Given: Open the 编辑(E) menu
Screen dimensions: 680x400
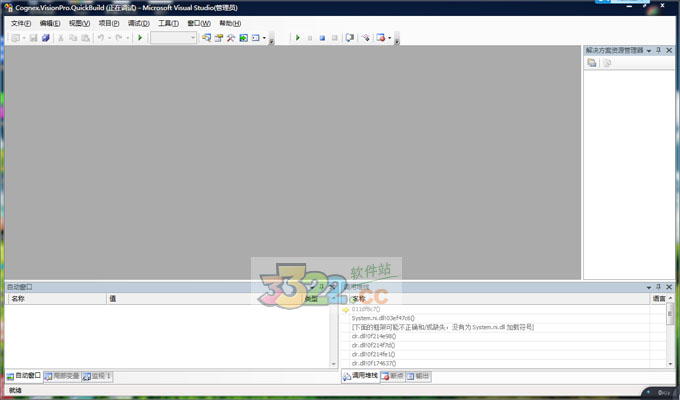Looking at the screenshot, I should [50, 23].
